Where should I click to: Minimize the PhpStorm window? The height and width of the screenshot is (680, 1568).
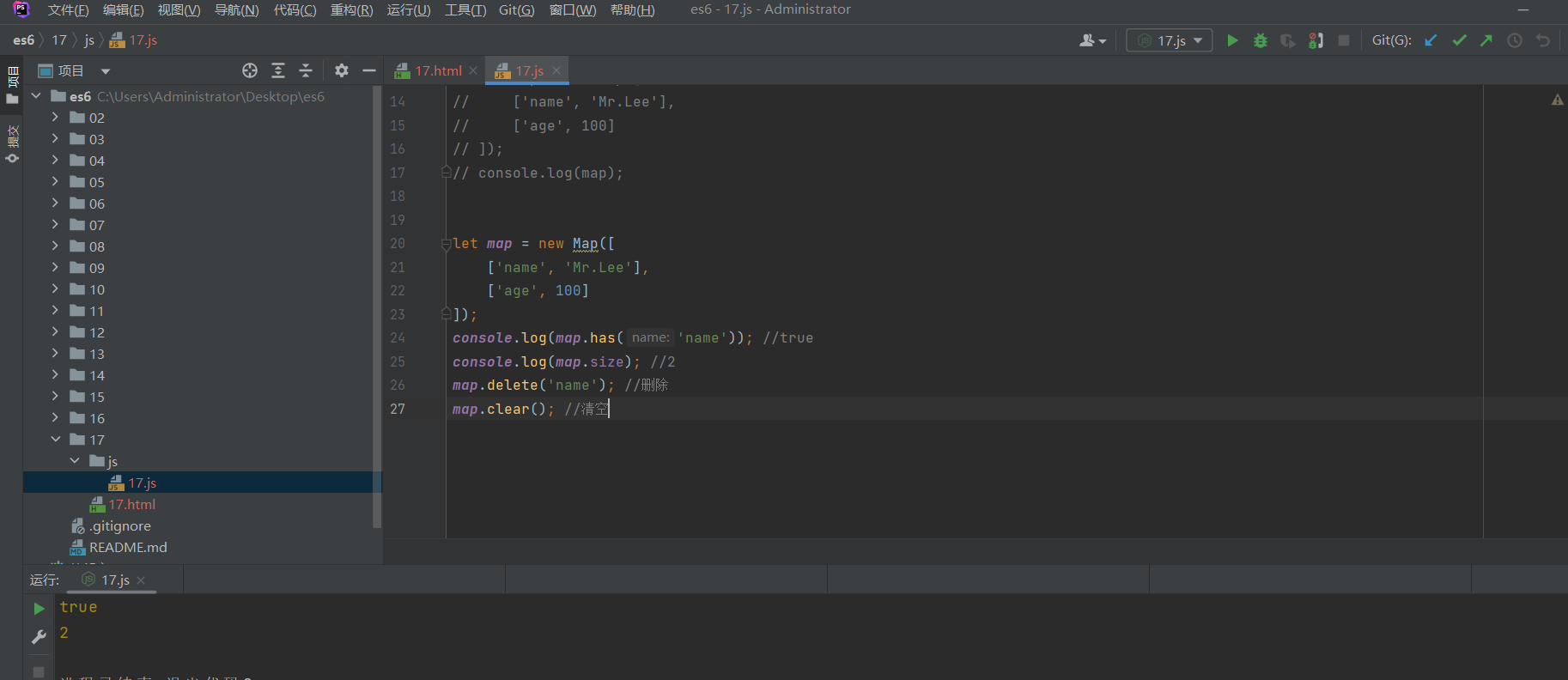[1524, 9]
